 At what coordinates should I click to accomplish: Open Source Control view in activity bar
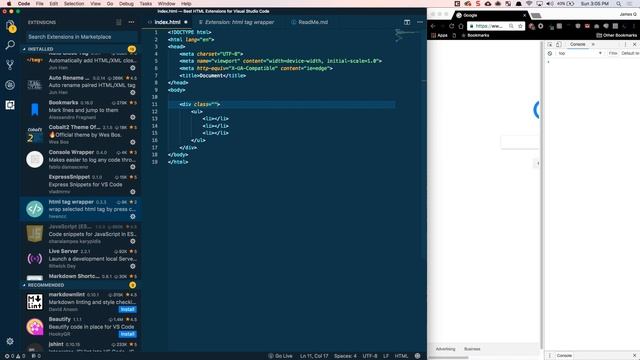[x=10, y=65]
